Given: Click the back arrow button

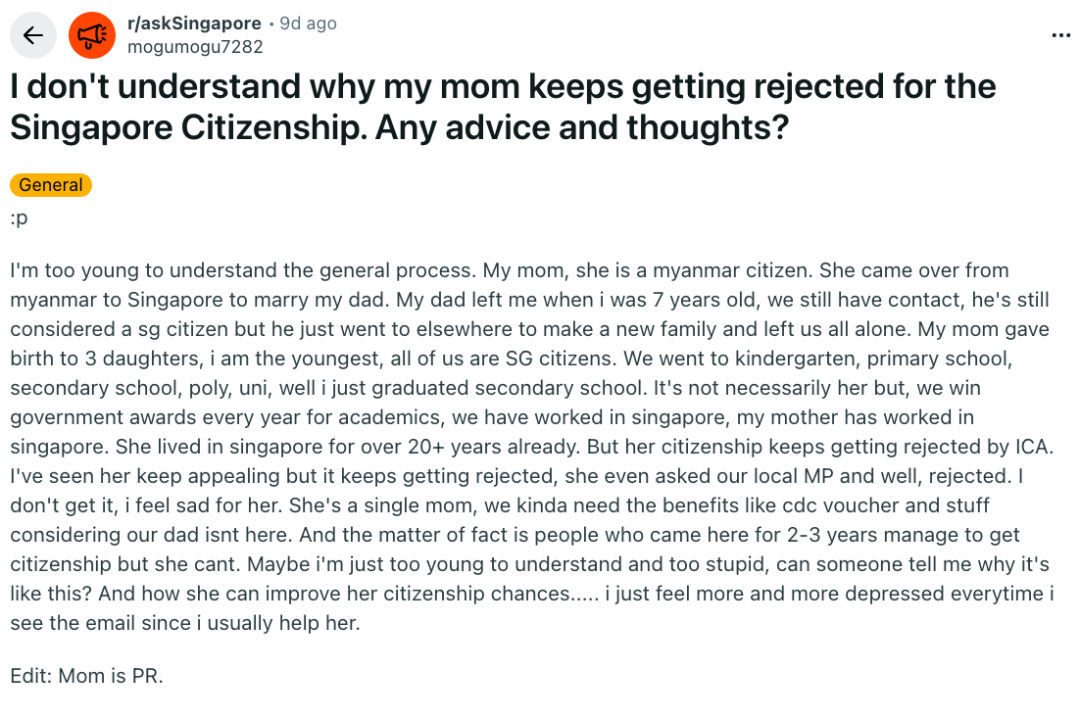Looking at the screenshot, I should tap(33, 36).
